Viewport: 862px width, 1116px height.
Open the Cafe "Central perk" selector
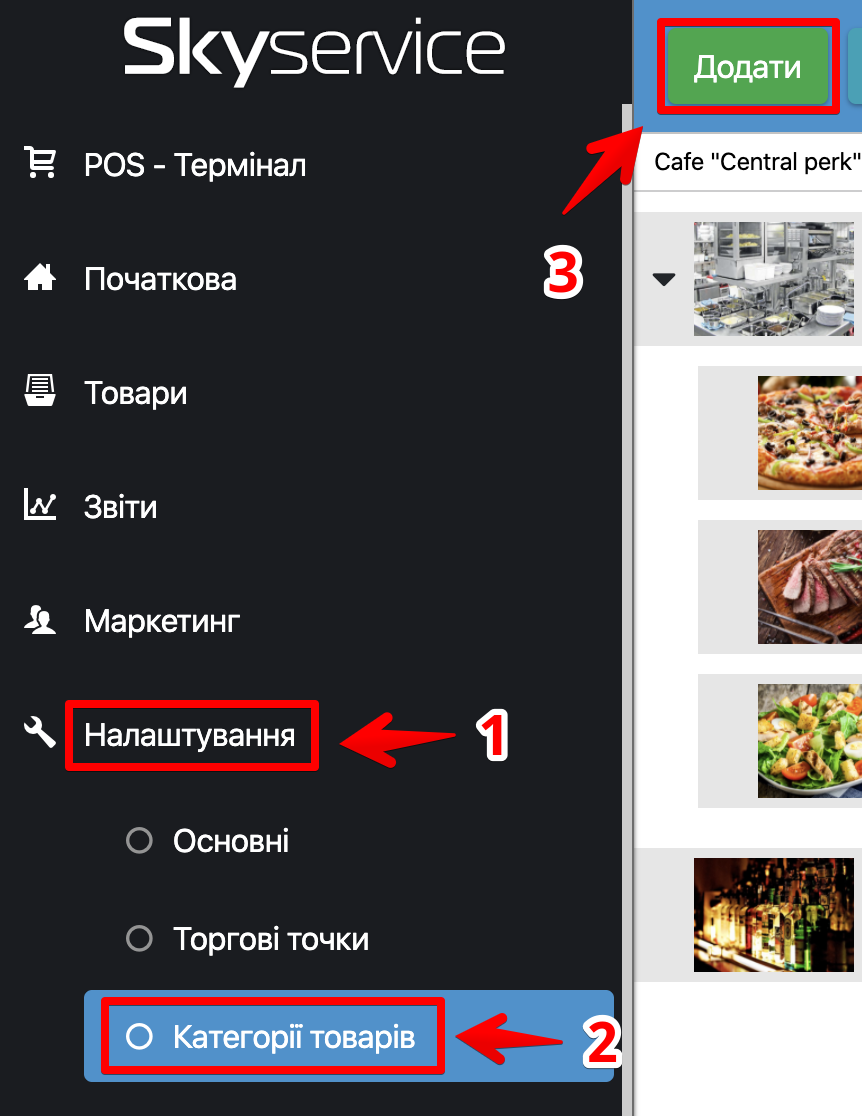tap(757, 162)
